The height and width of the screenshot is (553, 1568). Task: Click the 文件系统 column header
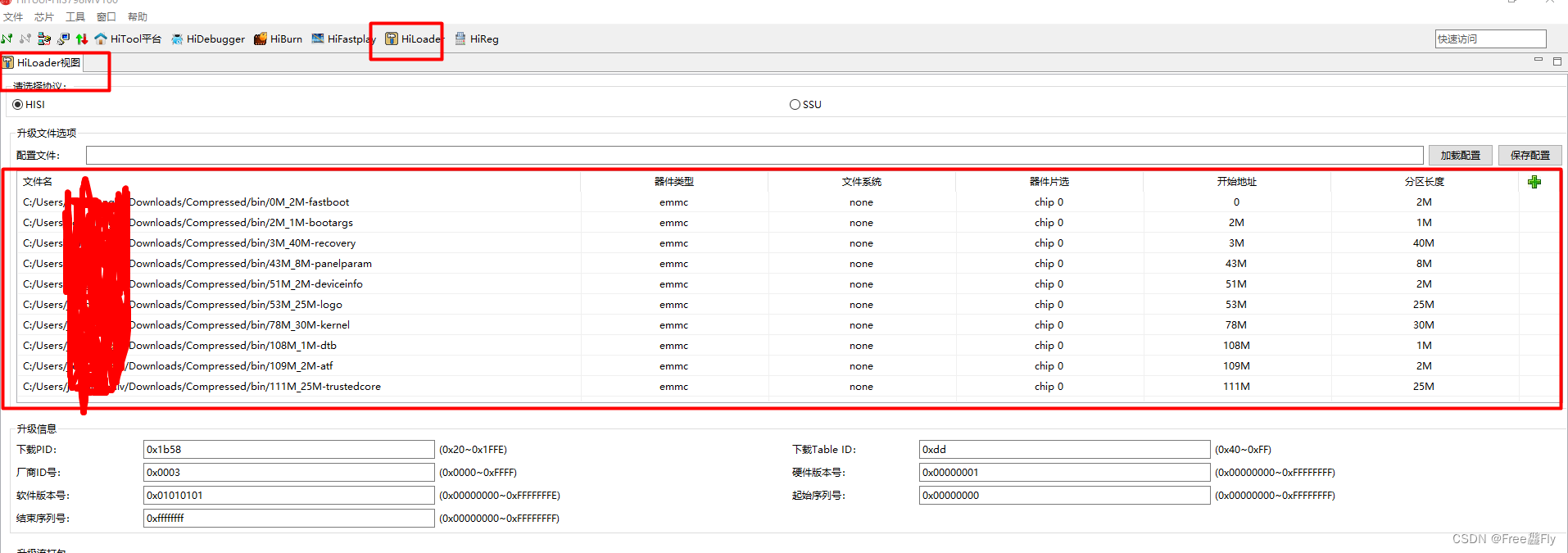[862, 182]
